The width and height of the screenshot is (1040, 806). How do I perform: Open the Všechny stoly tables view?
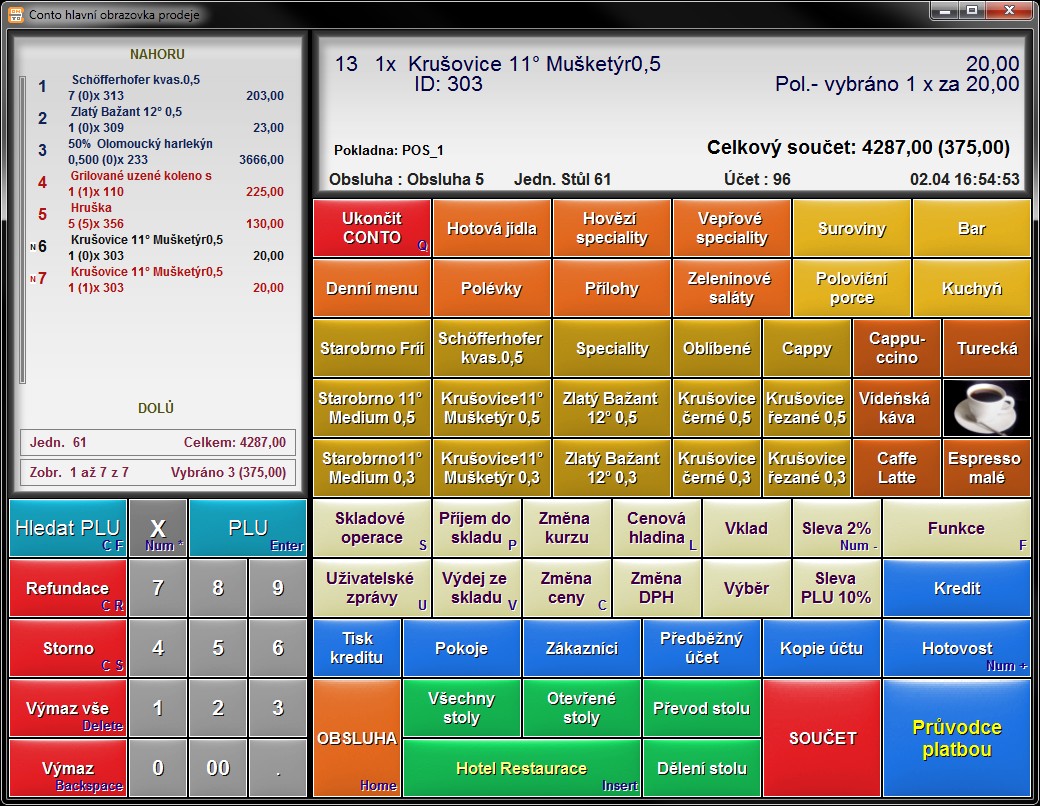[461, 708]
